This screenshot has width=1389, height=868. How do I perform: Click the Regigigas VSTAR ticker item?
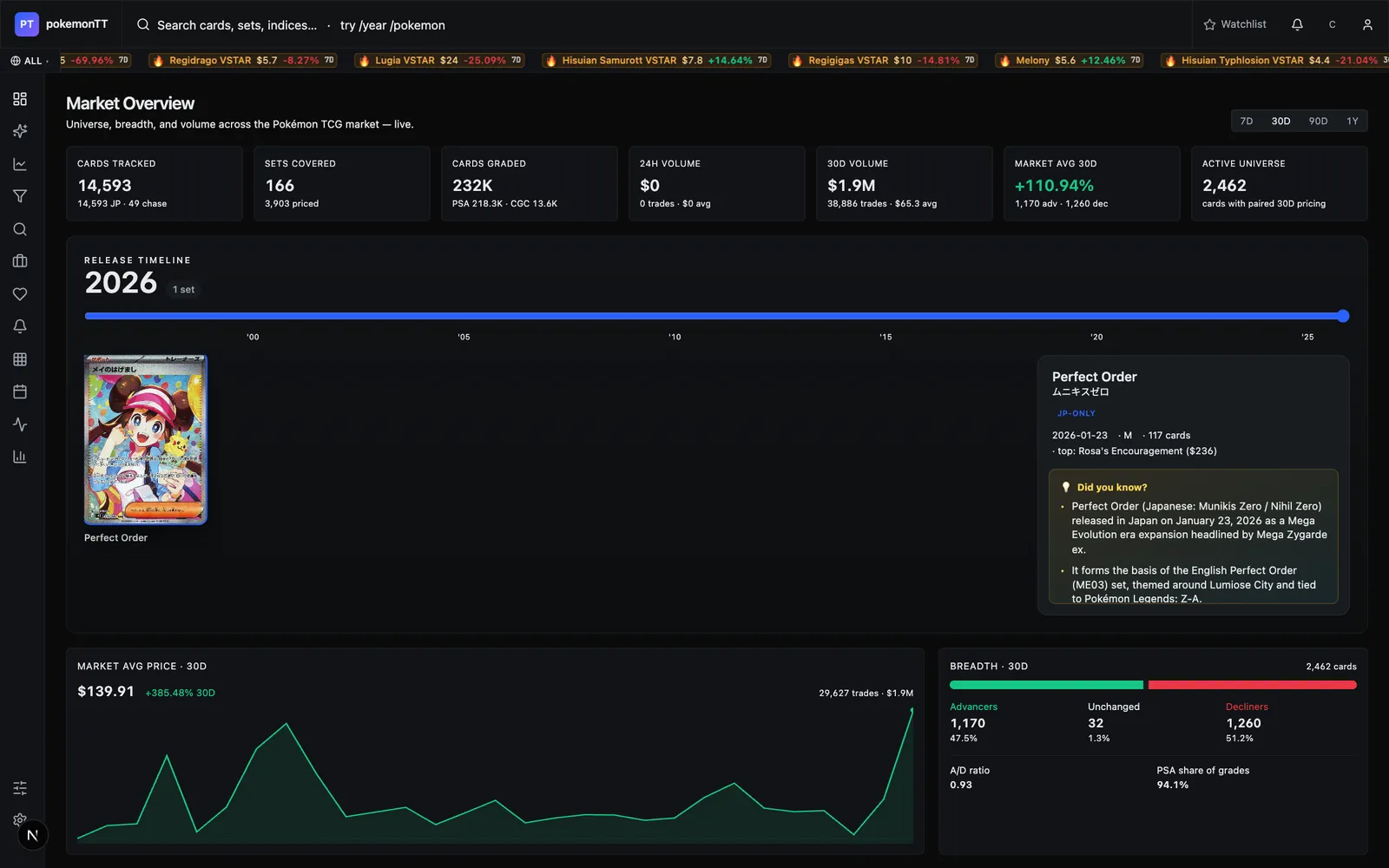(x=883, y=61)
